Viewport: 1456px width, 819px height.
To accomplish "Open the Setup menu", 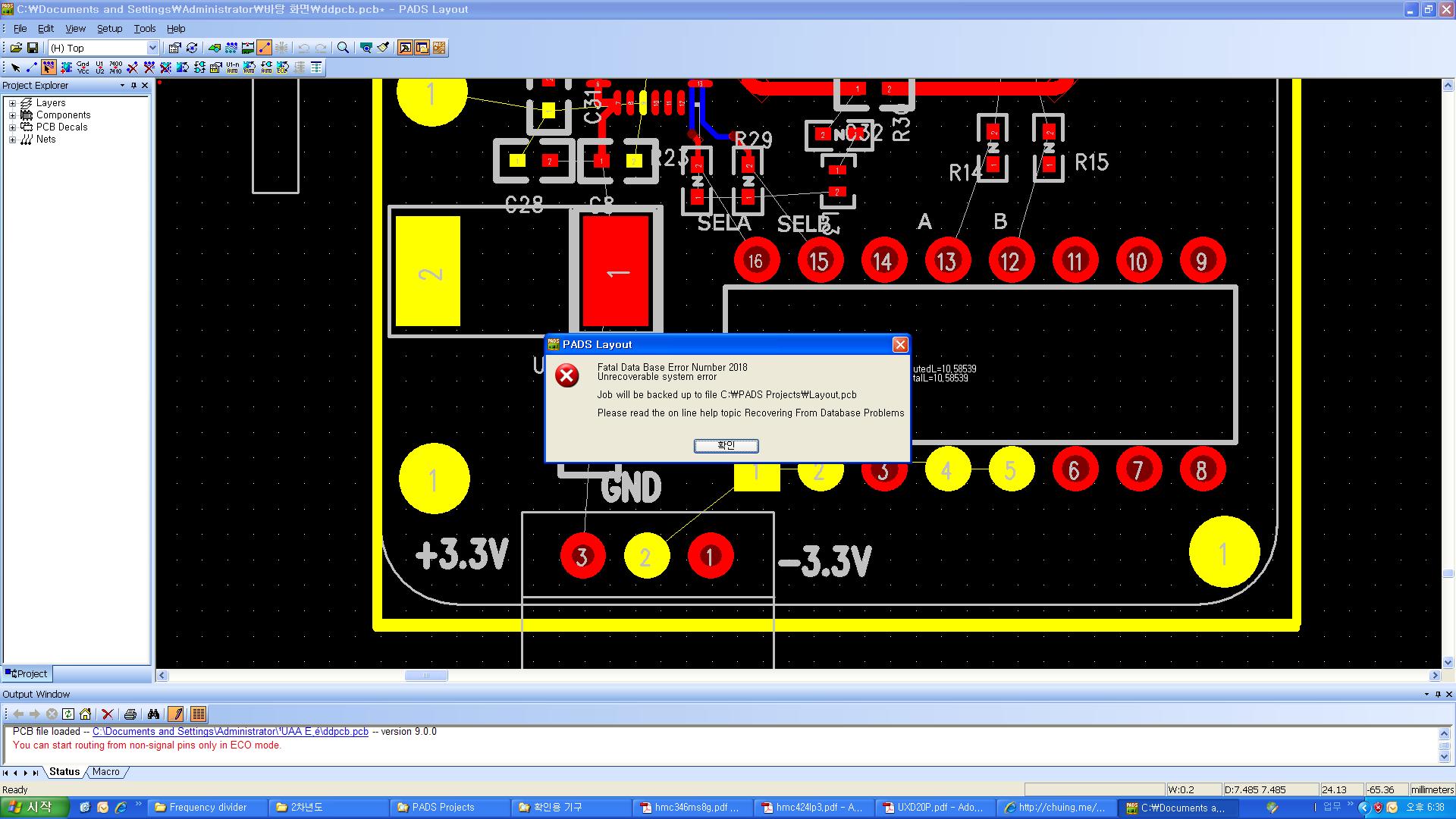I will click(109, 28).
